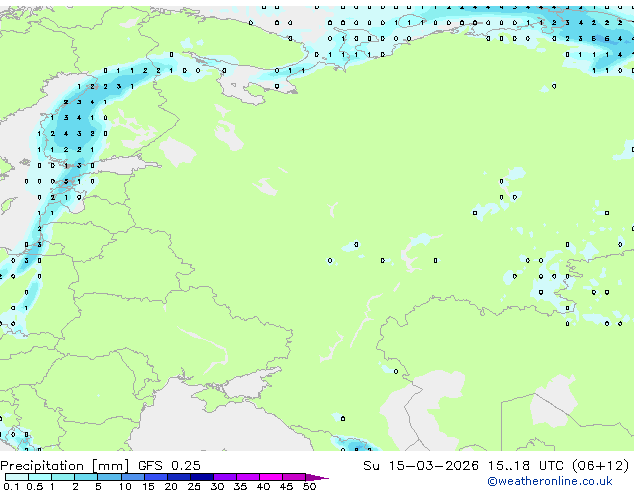Pick the 2–5 mm legend color swatch

click(x=86, y=477)
